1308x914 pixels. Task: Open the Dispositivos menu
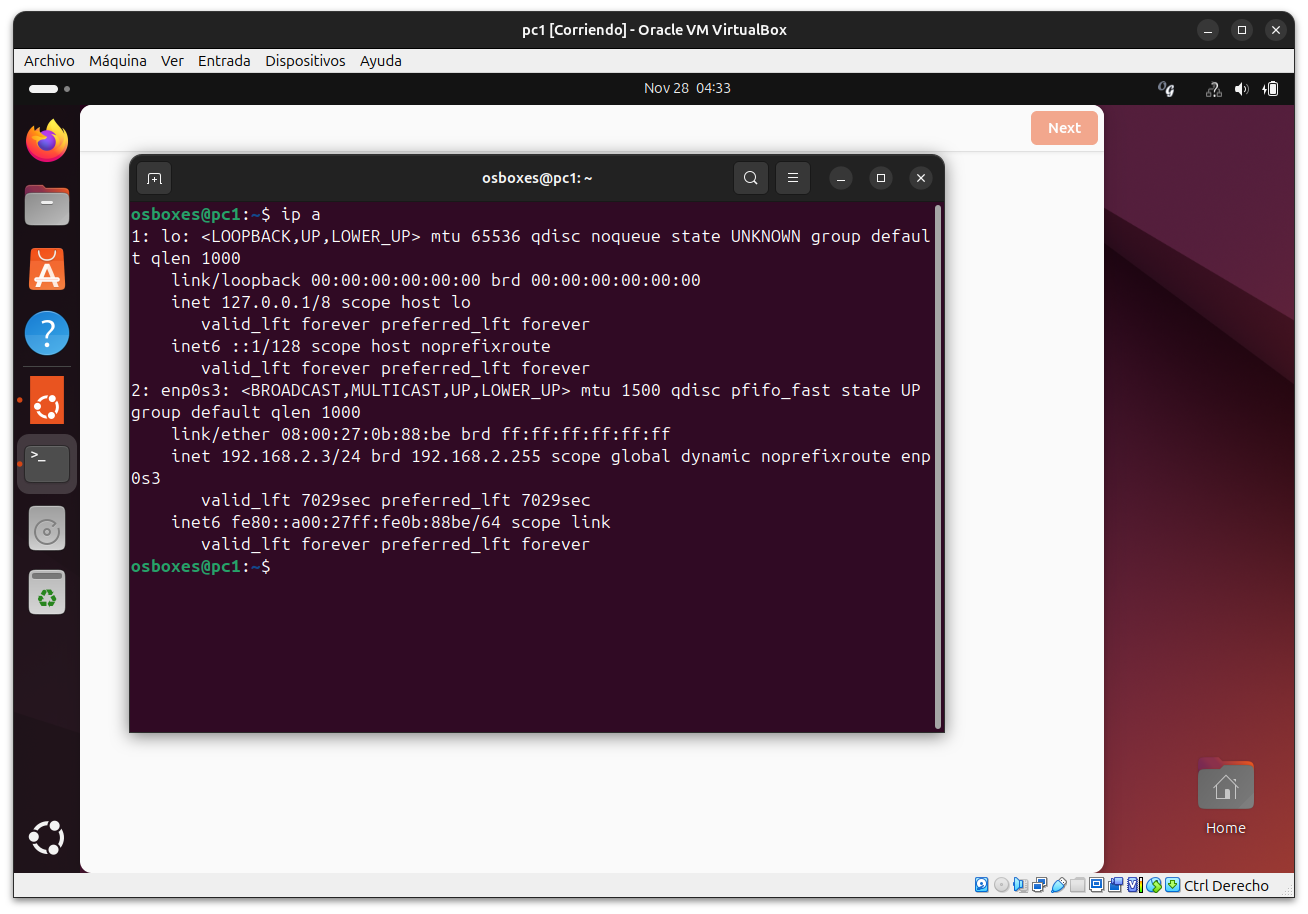[x=305, y=61]
